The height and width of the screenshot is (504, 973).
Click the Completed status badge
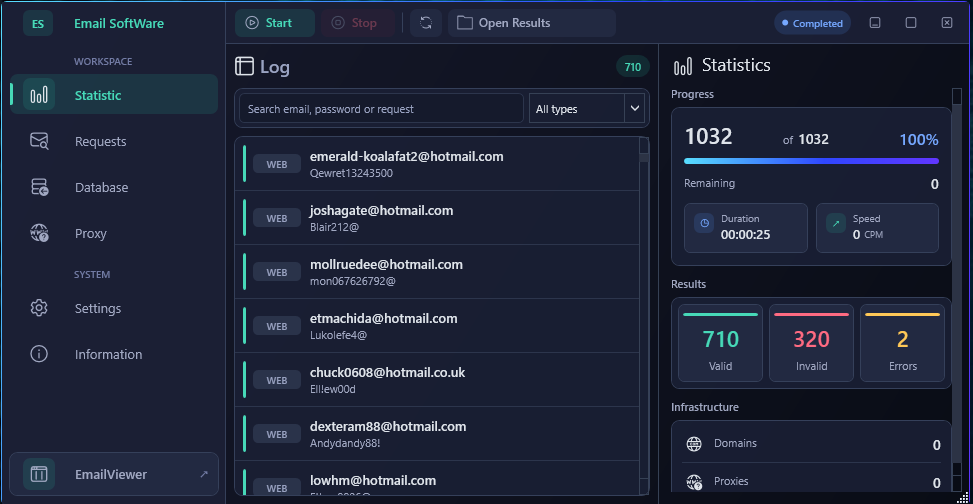click(x=812, y=23)
